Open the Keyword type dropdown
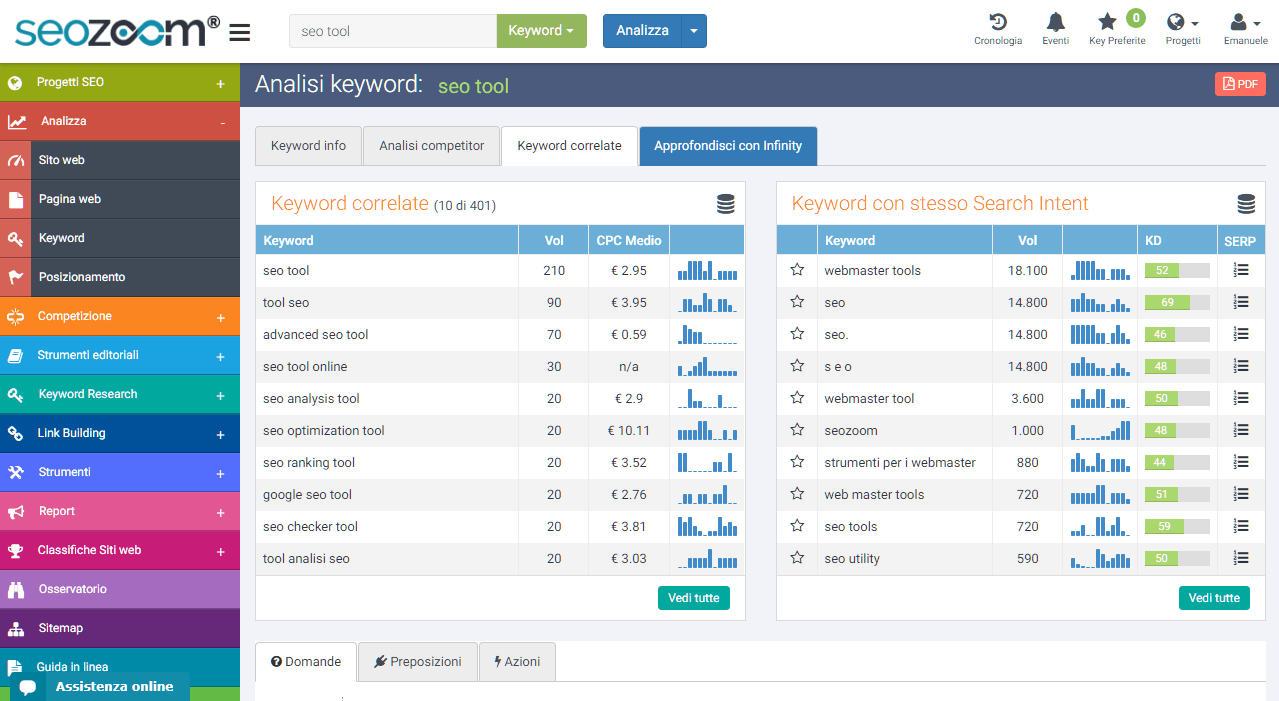This screenshot has width=1279, height=701. pos(540,31)
